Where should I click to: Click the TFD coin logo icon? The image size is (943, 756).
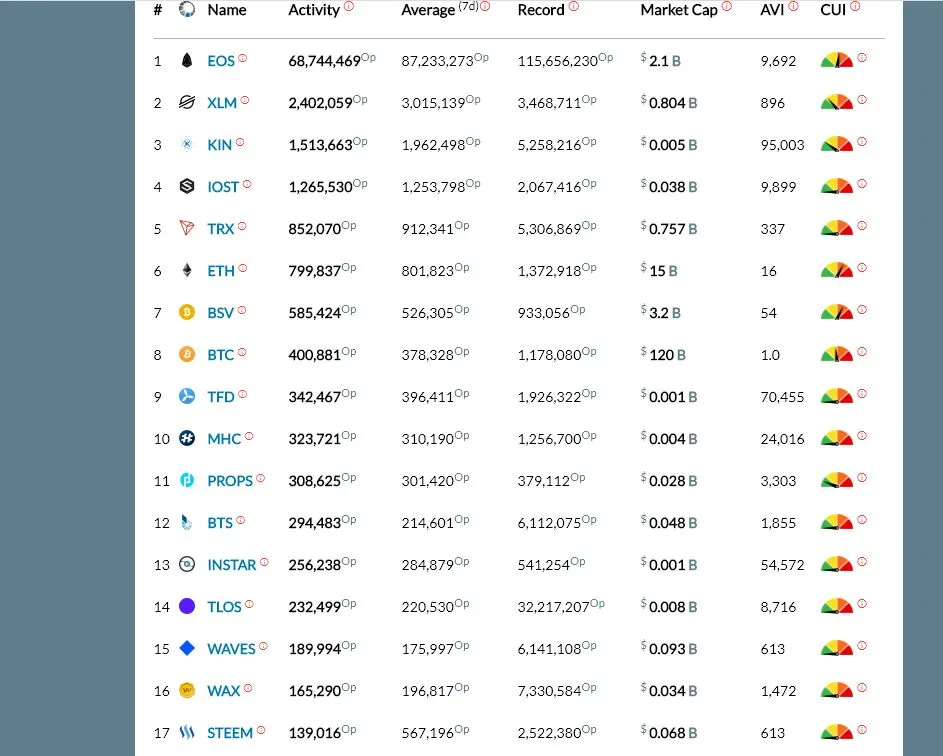187,396
